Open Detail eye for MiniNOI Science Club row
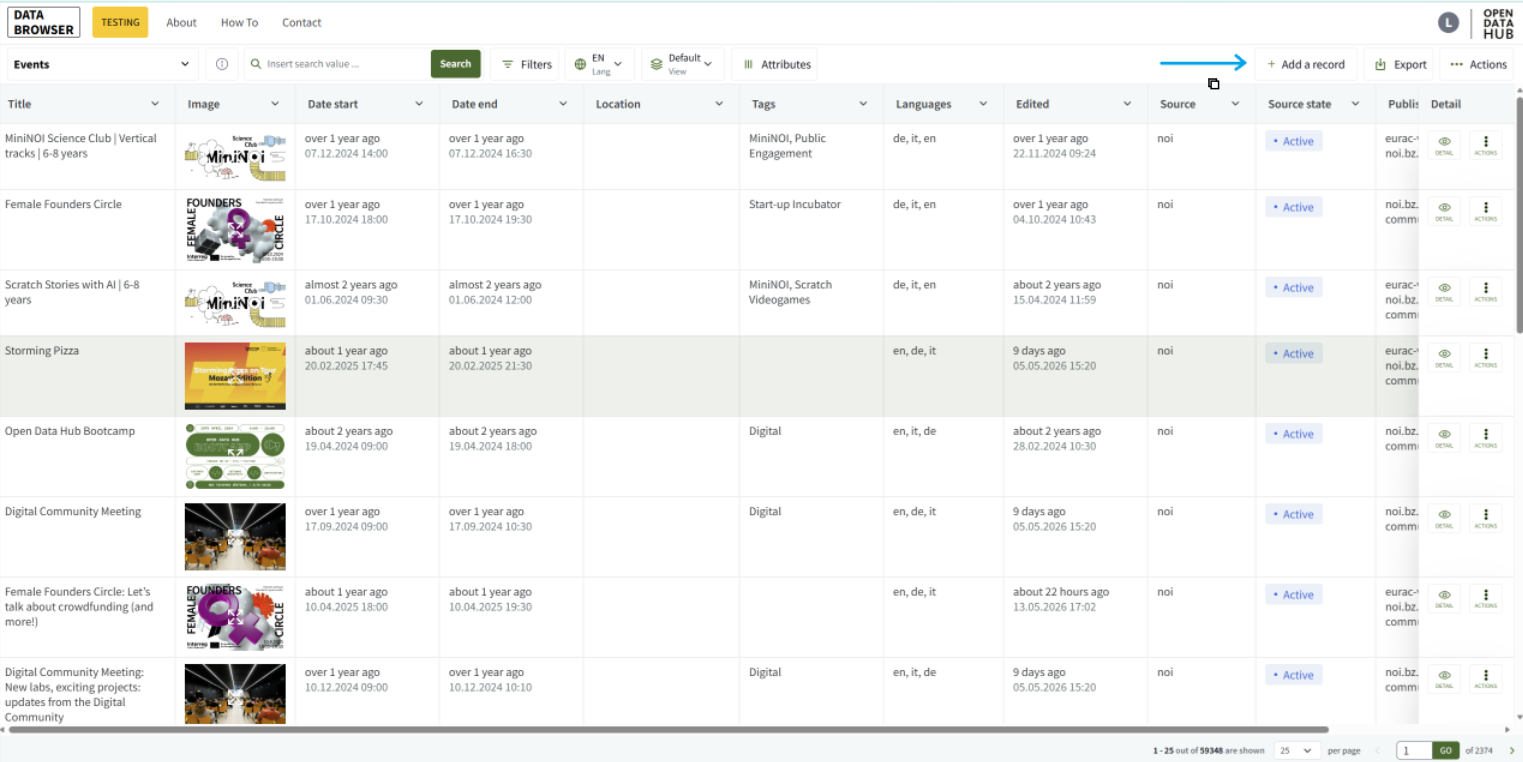Screen dimensions: 1523x762 (x=1444, y=146)
